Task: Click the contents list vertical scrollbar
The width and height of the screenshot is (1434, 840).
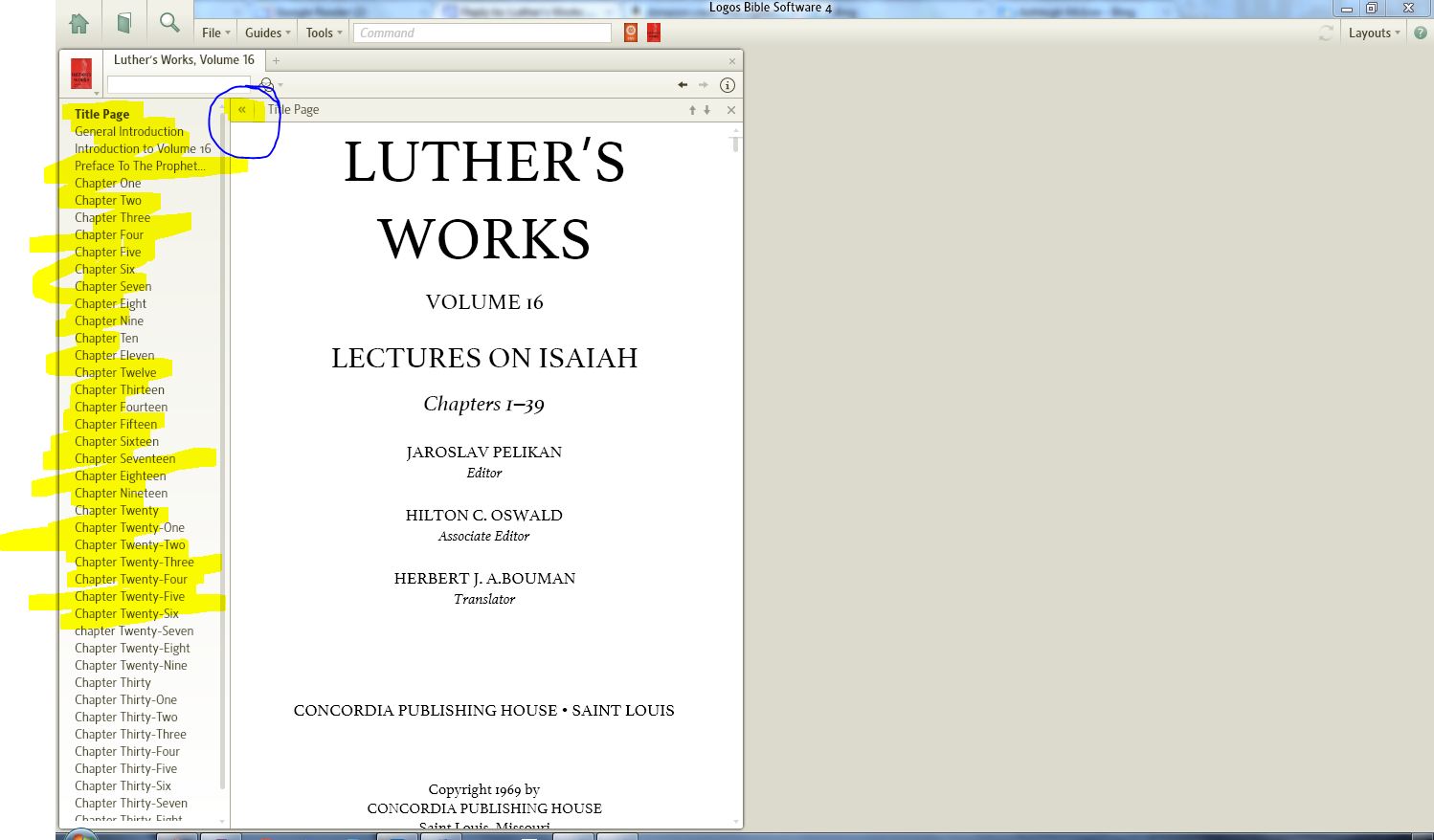Action: pyautogui.click(x=223, y=450)
